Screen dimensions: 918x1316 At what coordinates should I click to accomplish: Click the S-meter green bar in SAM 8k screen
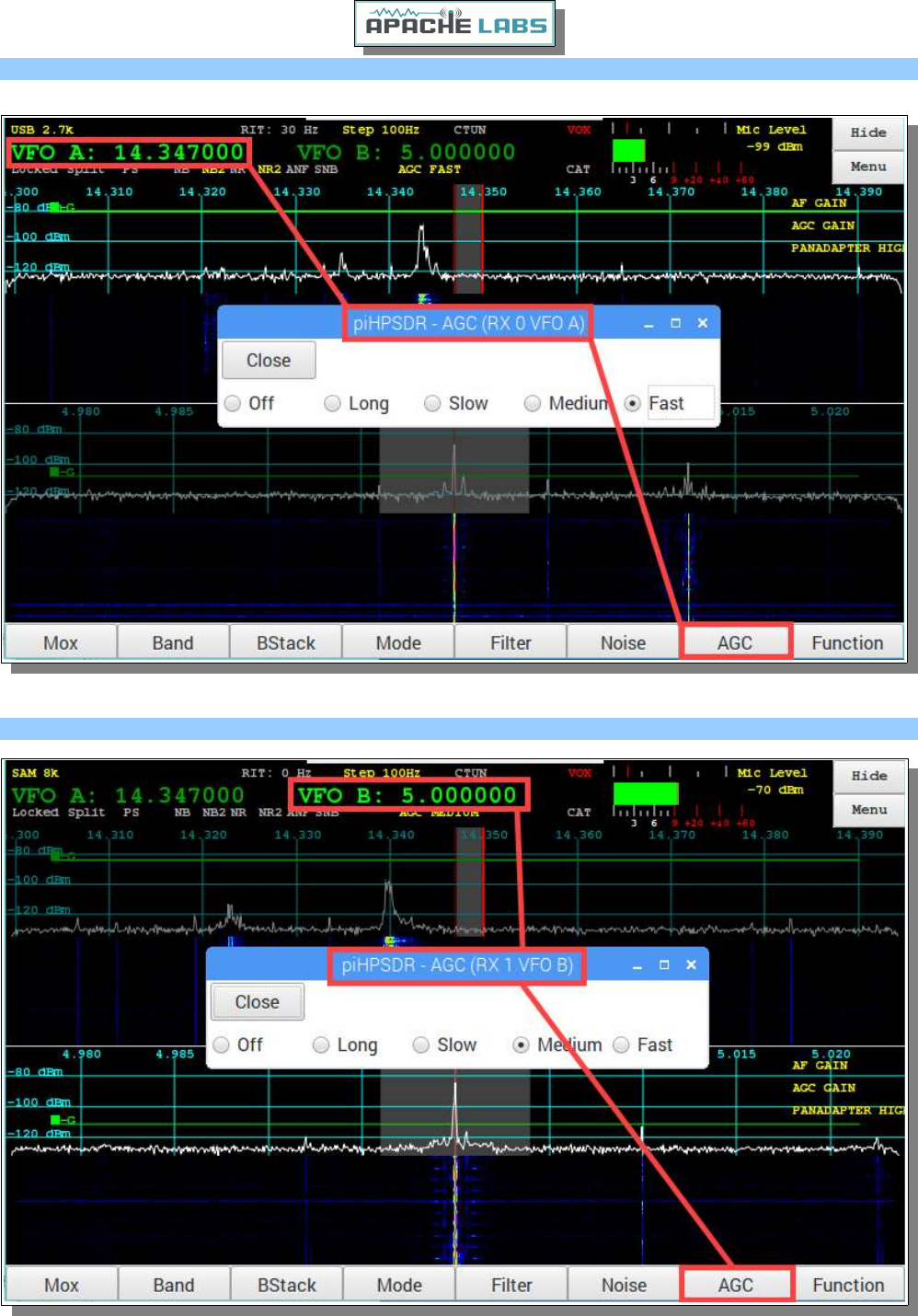click(x=646, y=793)
